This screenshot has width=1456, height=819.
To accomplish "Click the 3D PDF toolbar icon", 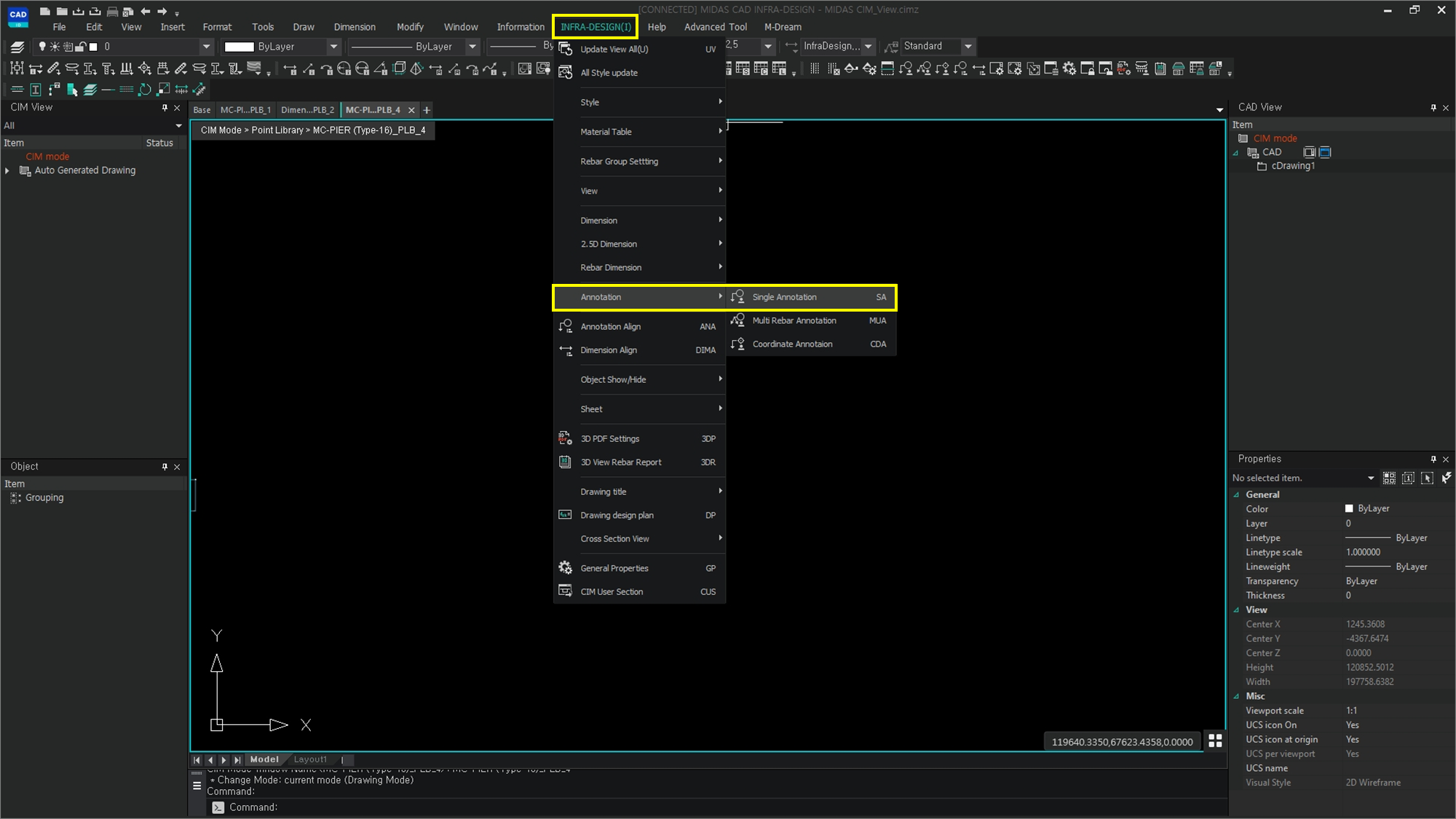I will [x=1123, y=68].
